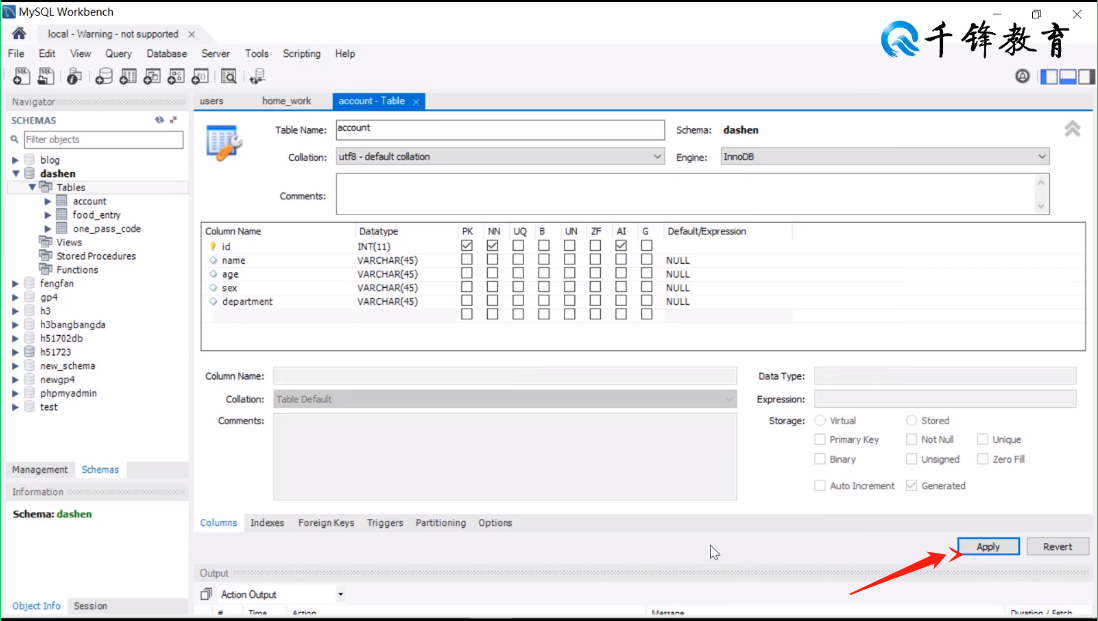1098x621 pixels.
Task: Select the Stored Procedures node
Action: pos(96,256)
